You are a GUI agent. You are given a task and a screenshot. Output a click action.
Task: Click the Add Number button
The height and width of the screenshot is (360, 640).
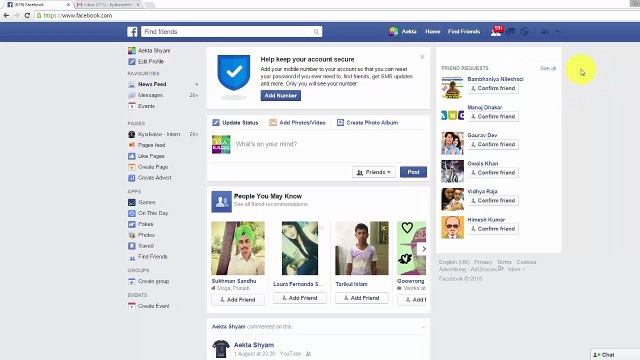[x=281, y=96]
